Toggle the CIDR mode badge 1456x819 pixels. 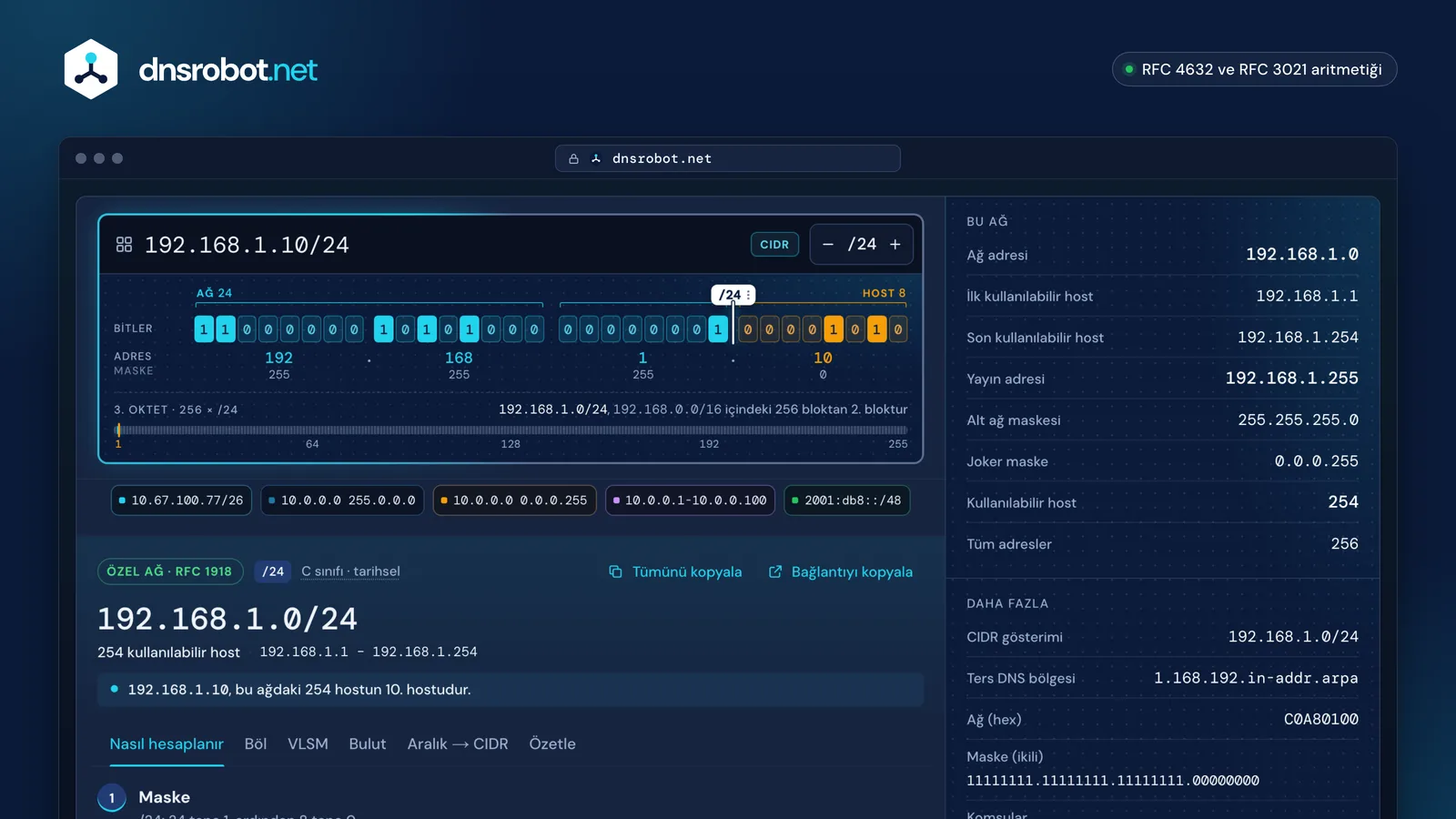click(774, 245)
